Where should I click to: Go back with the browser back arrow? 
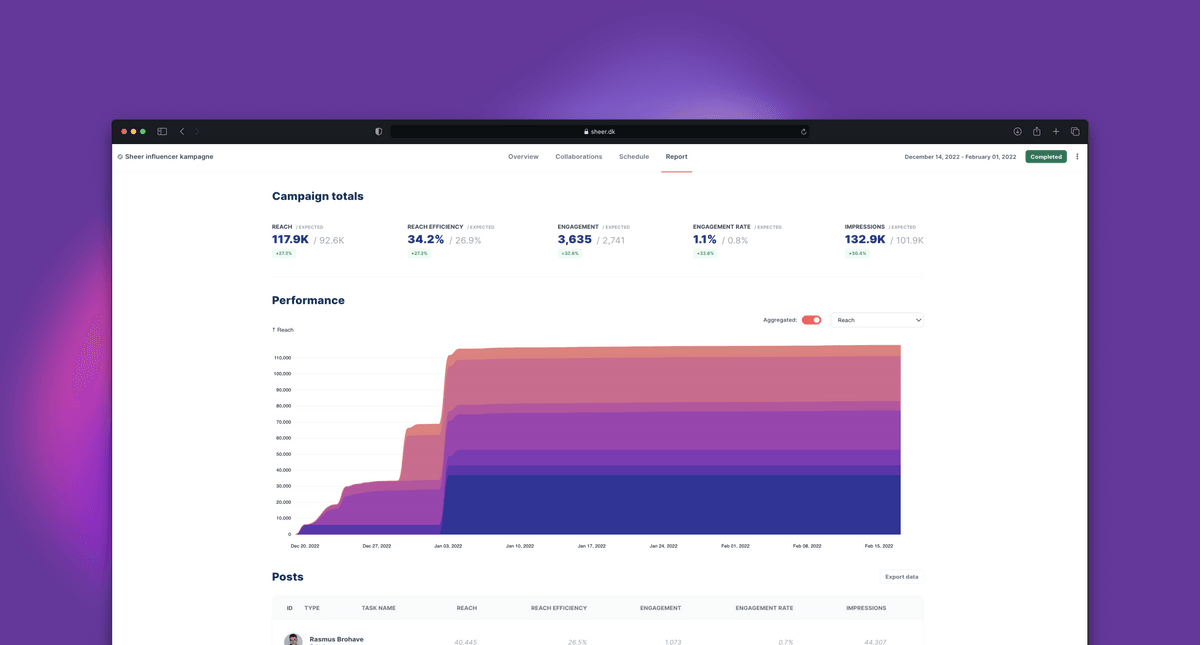tap(182, 131)
